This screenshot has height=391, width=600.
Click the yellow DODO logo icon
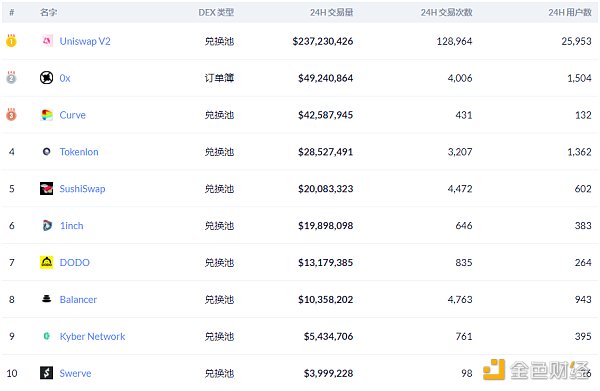pyautogui.click(x=47, y=262)
